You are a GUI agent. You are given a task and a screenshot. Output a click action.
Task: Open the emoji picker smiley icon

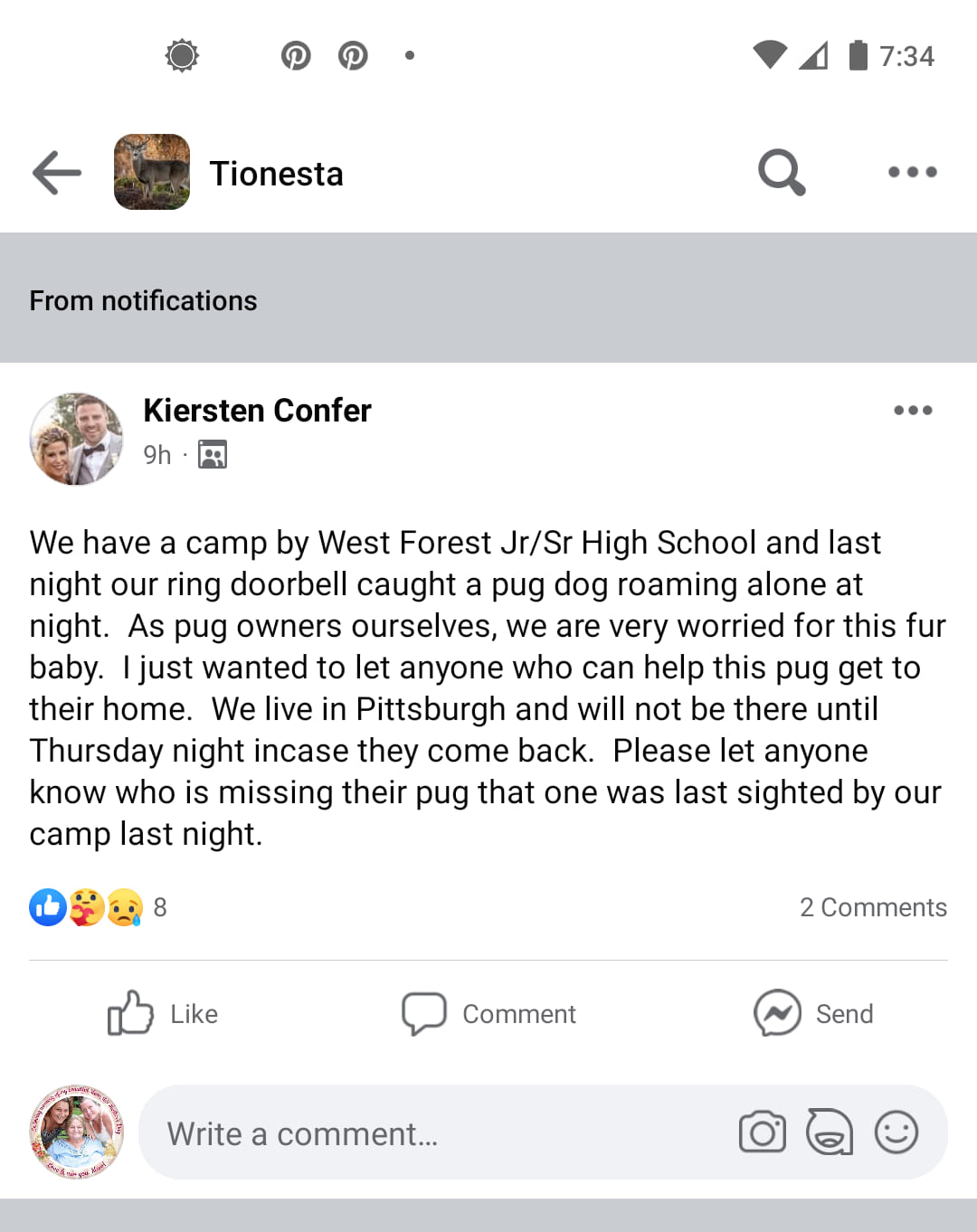coord(896,1132)
